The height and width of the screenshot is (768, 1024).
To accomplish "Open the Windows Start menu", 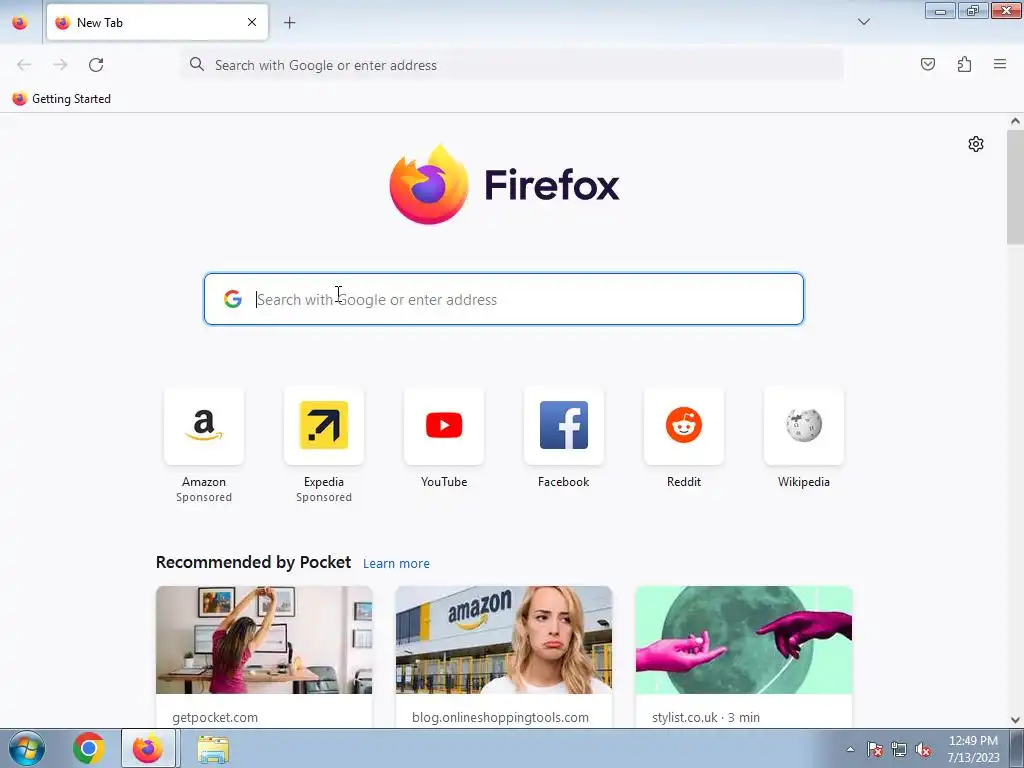I will click(x=26, y=748).
